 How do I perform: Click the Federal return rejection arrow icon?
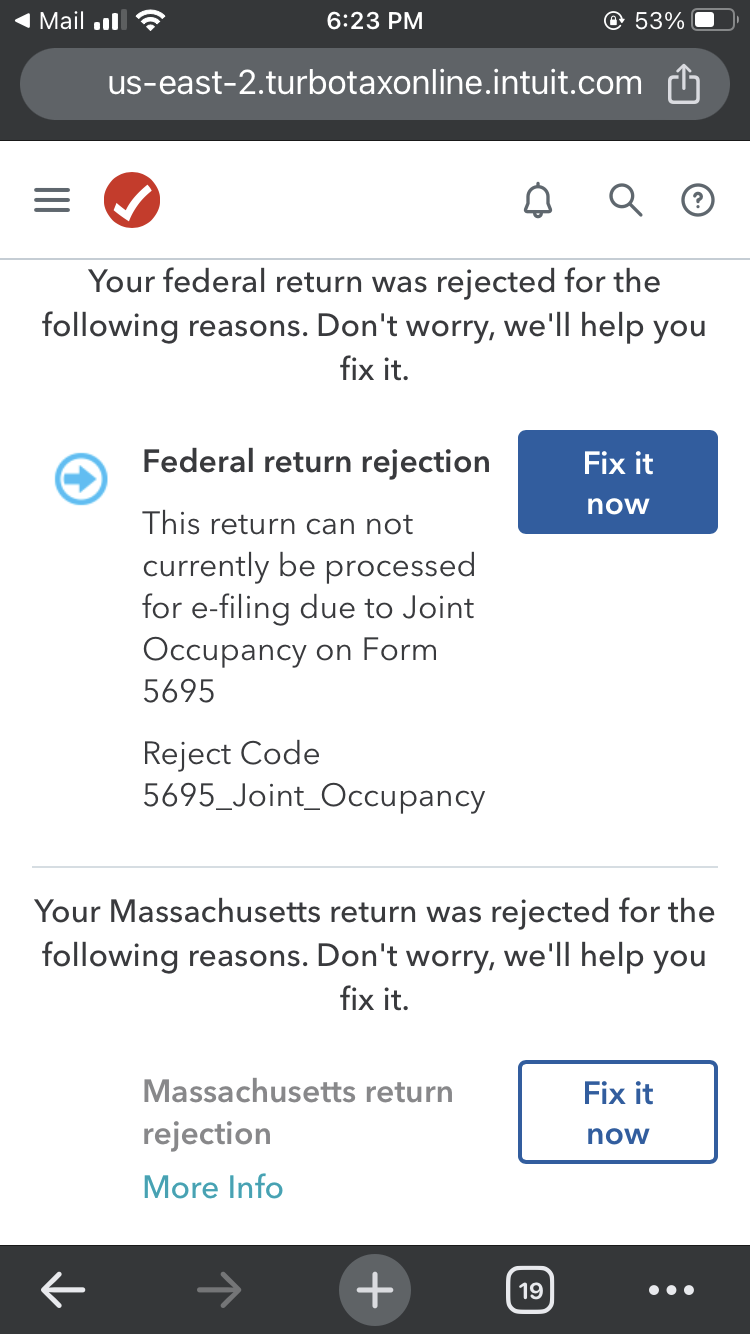tap(81, 478)
